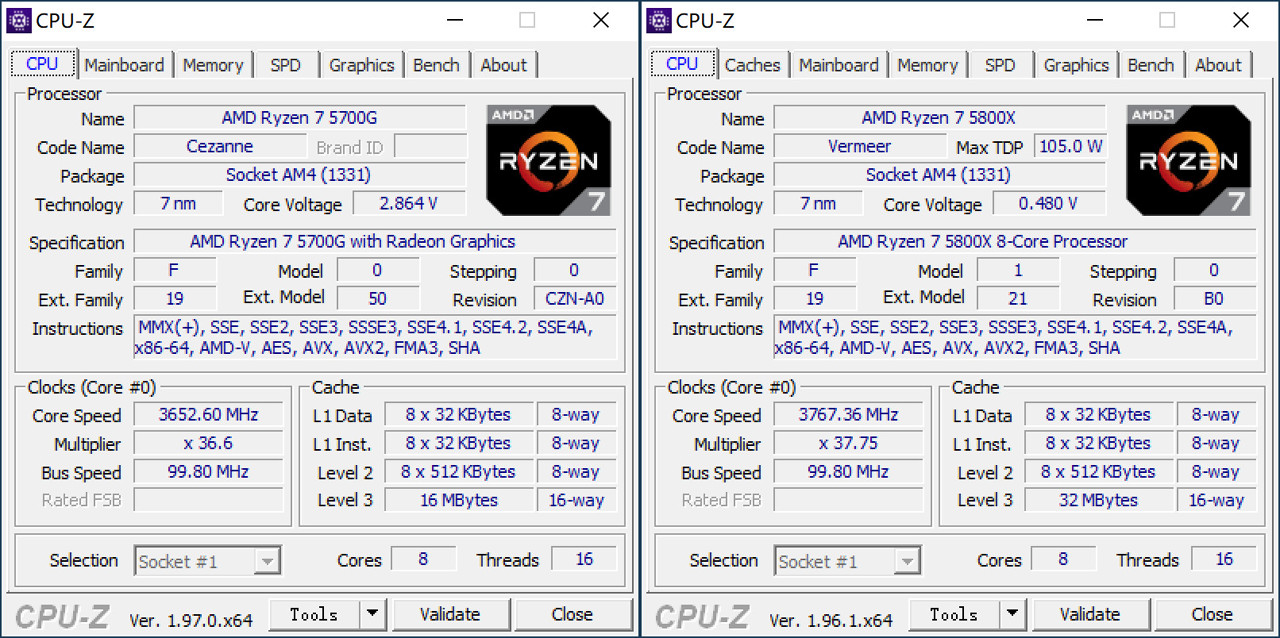Image resolution: width=1280 pixels, height=638 pixels.
Task: Click Tools button in left window
Action: pos(314,614)
